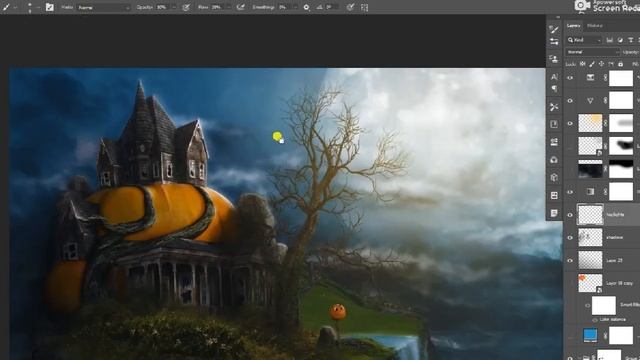Open the Notes panel icon
Image resolution: width=640 pixels, height=360 pixels.
pos(554,213)
